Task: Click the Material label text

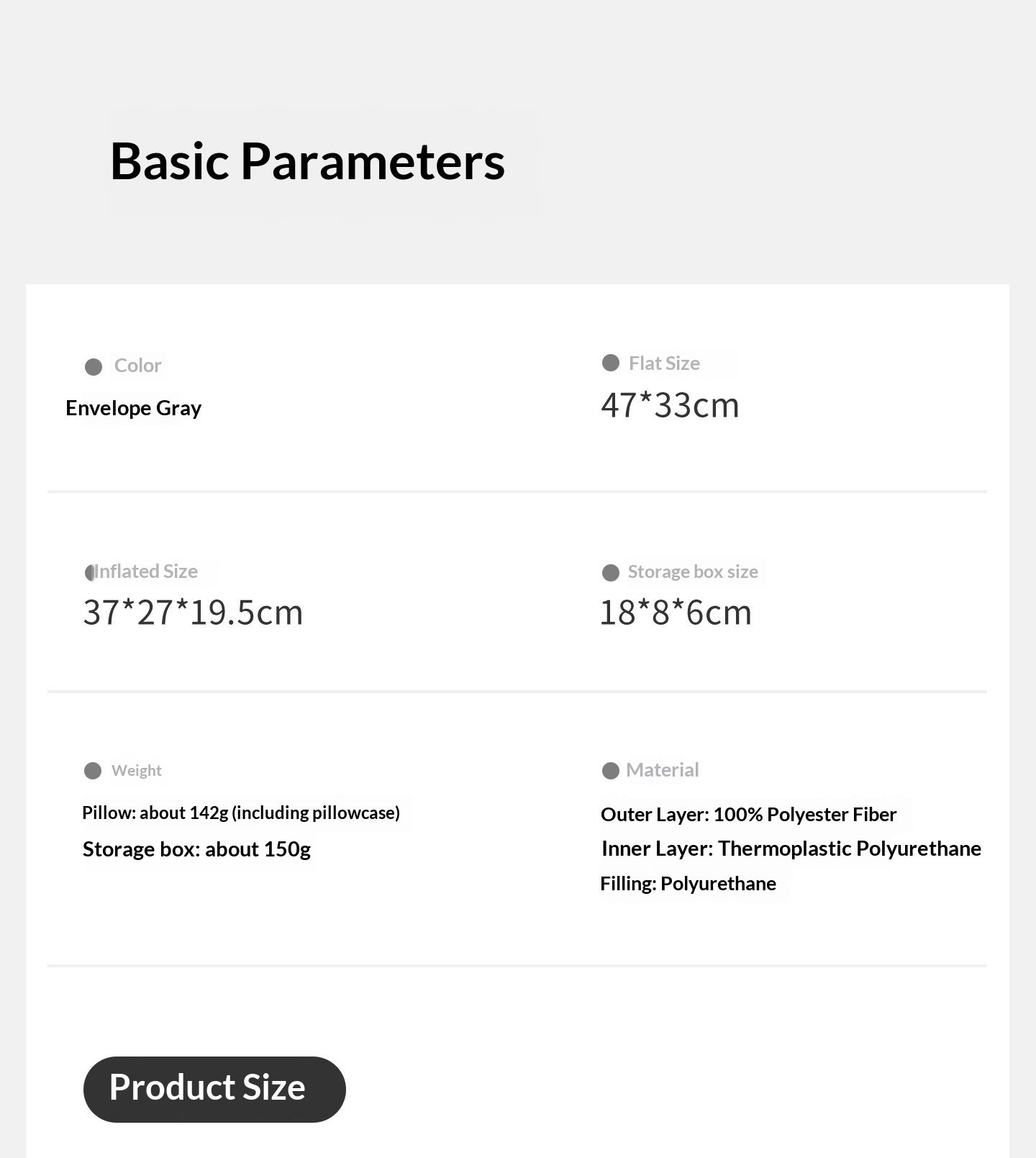Action: click(x=662, y=770)
